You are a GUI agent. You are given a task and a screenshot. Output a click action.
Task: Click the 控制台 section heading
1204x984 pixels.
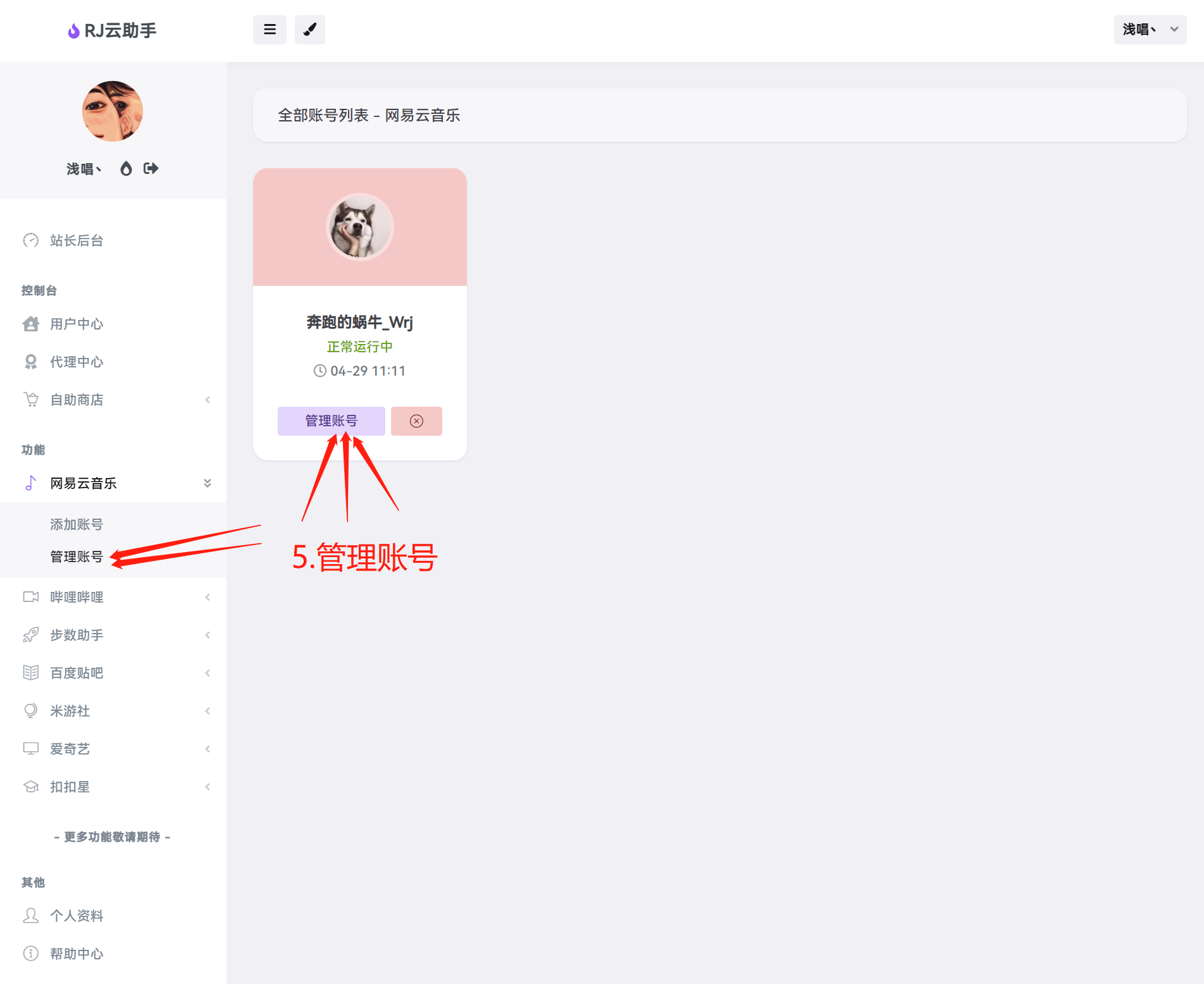pyautogui.click(x=39, y=290)
